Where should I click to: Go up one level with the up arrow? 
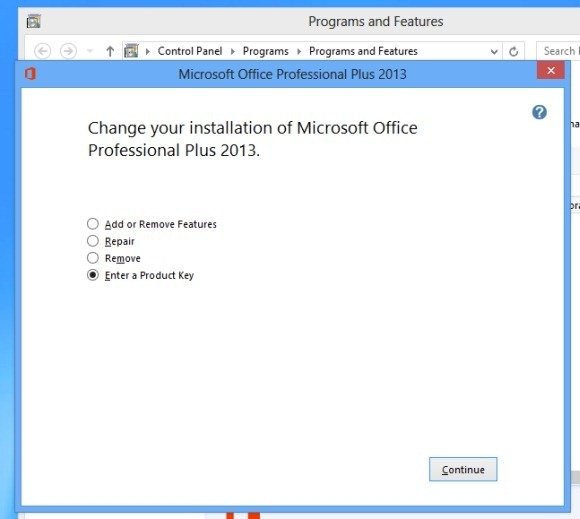pyautogui.click(x=110, y=51)
